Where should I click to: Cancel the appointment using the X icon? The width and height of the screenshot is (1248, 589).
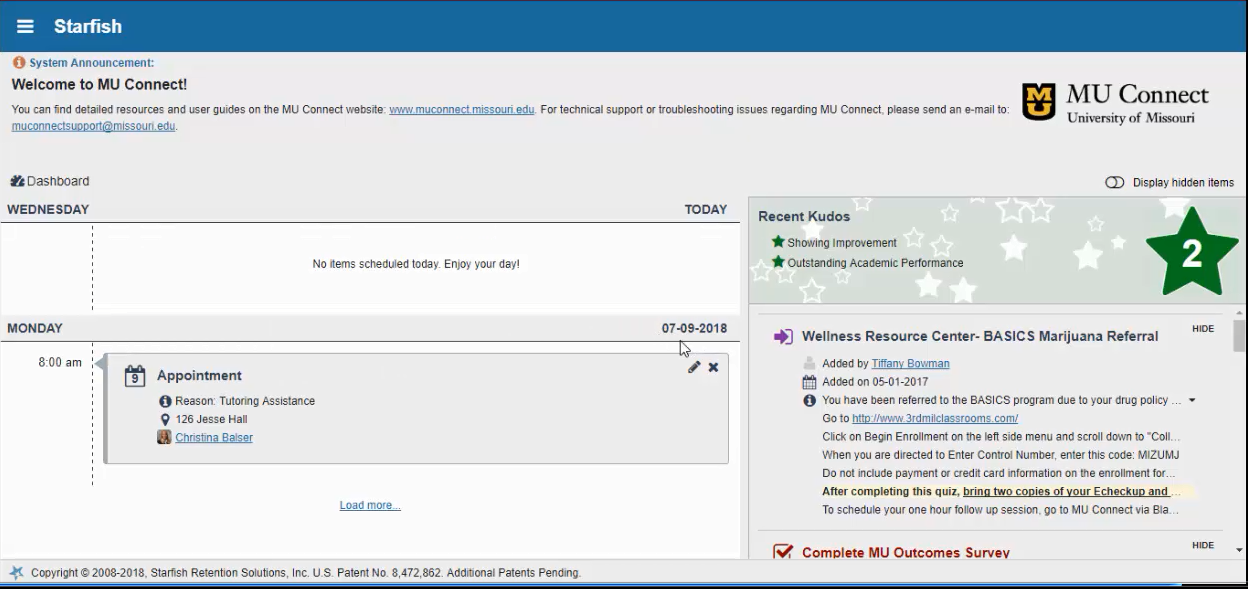point(713,367)
